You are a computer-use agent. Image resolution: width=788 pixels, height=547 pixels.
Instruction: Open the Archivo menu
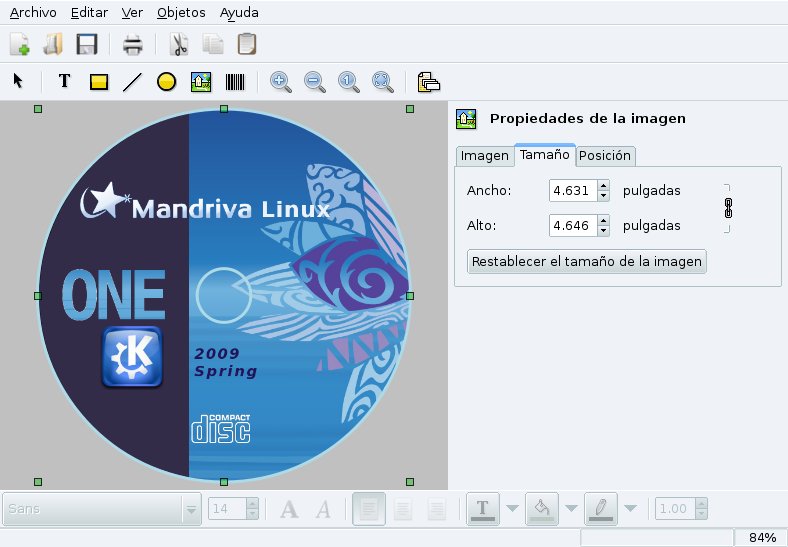coord(33,13)
